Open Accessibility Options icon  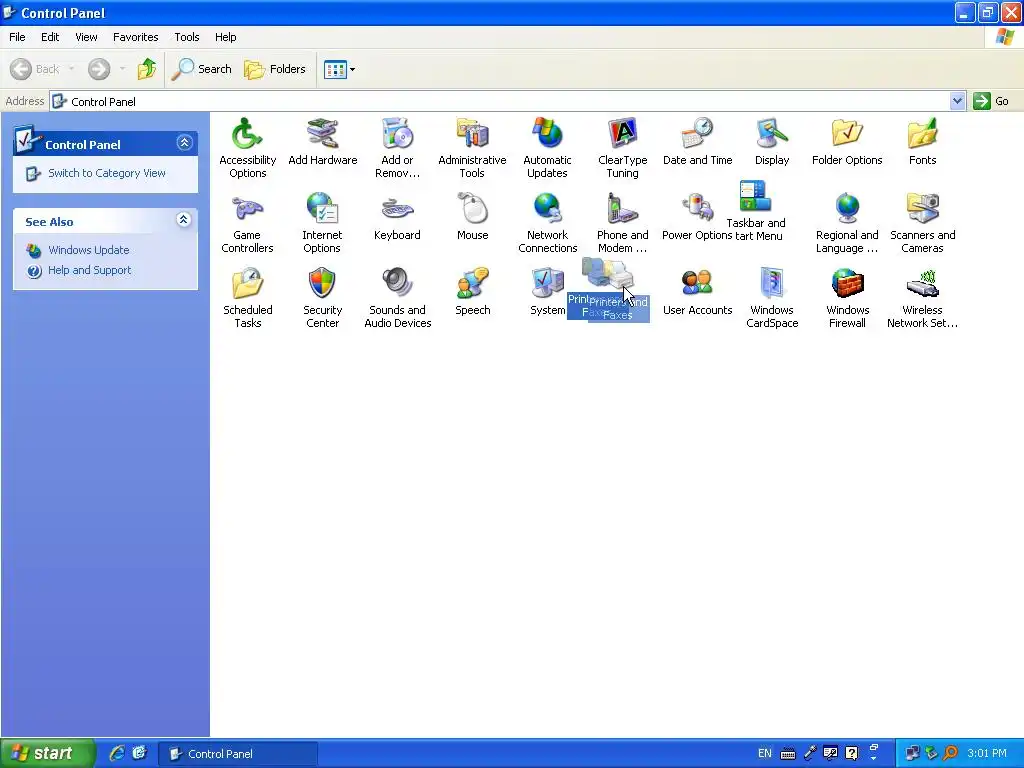[x=247, y=135]
